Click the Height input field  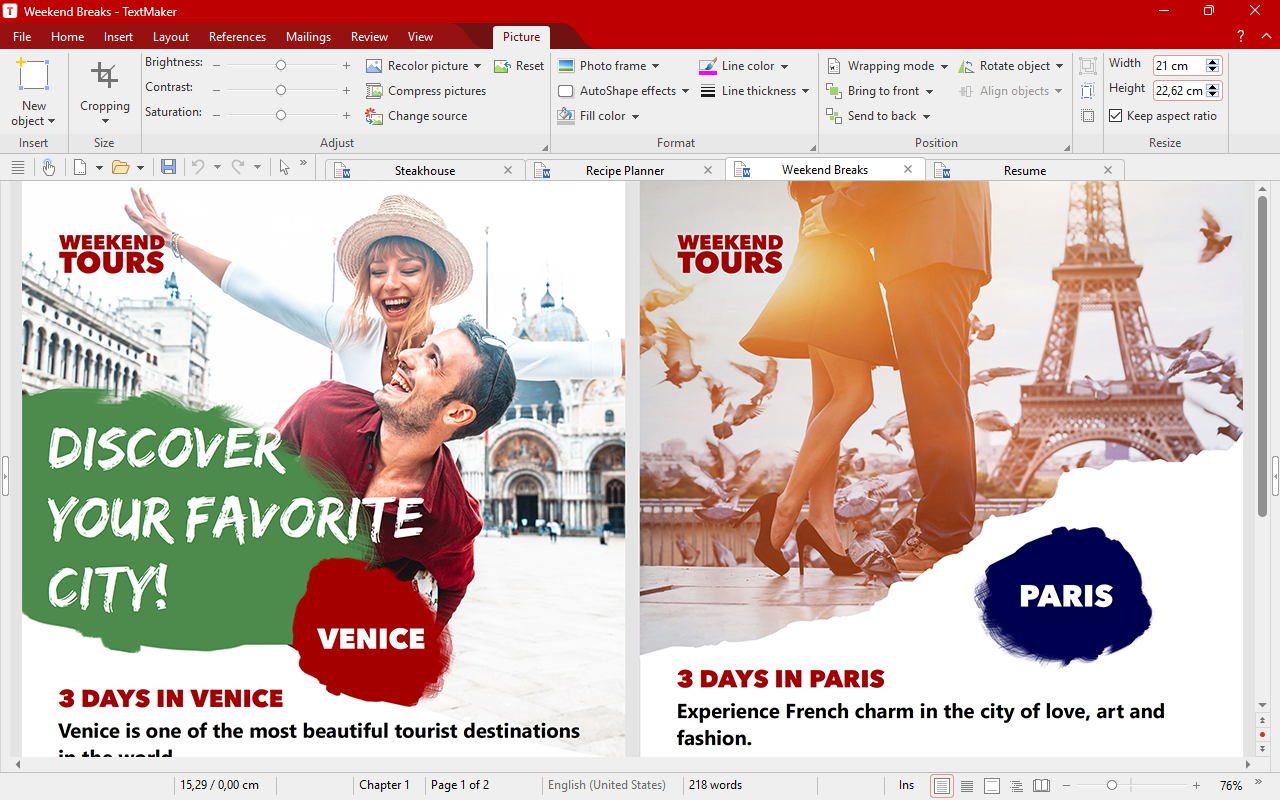1180,91
